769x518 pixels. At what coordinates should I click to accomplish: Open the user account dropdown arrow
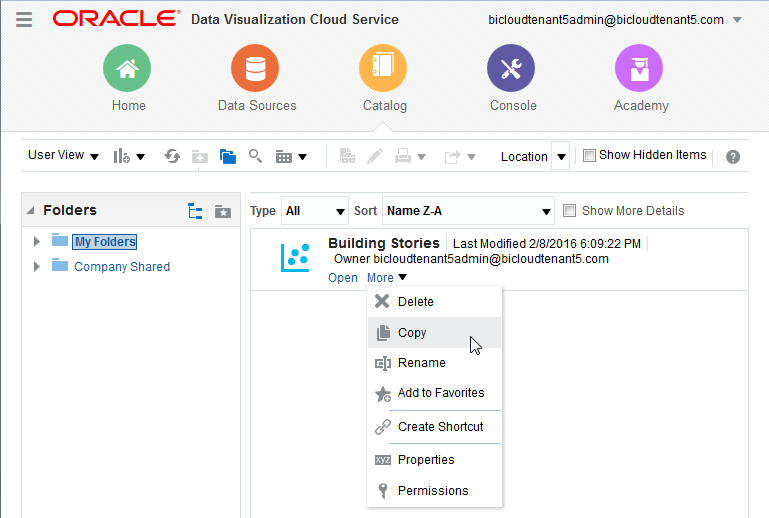(x=737, y=20)
